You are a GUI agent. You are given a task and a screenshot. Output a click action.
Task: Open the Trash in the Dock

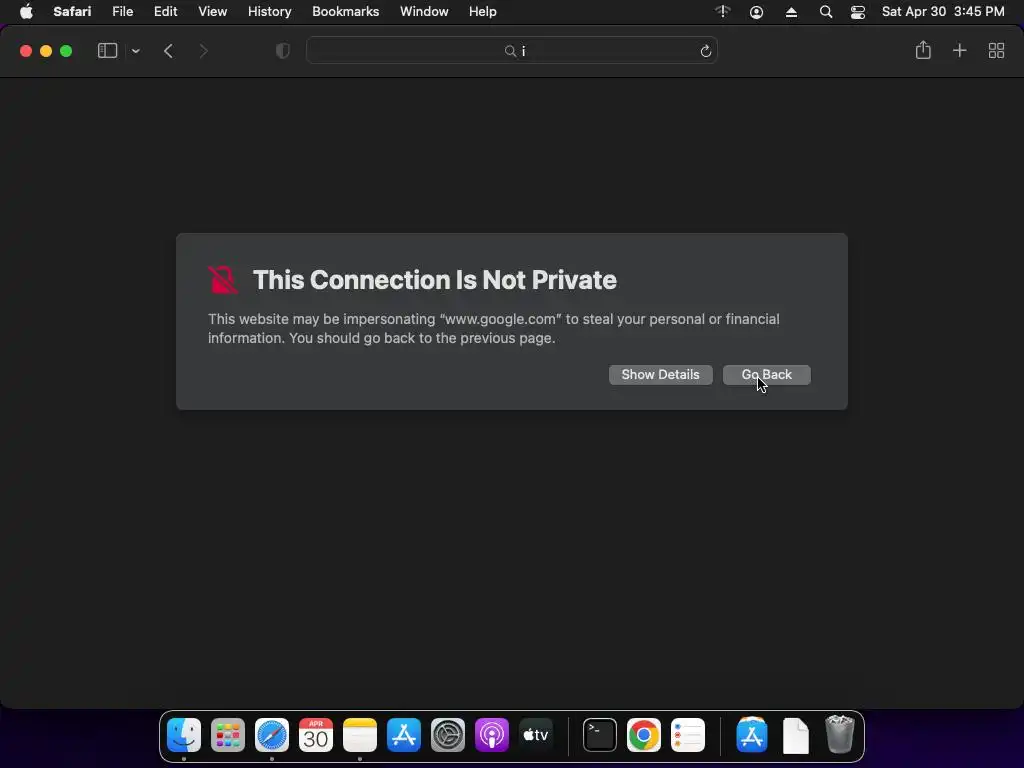click(x=840, y=734)
